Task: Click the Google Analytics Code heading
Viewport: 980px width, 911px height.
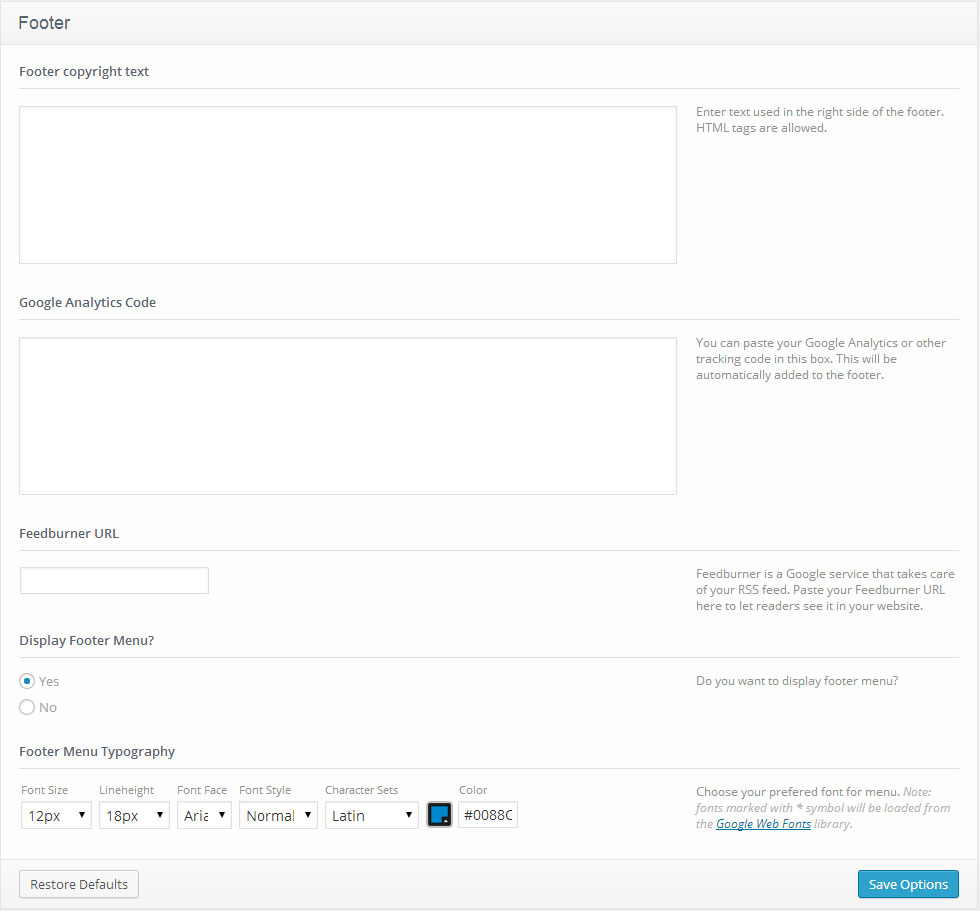Action: pos(87,302)
